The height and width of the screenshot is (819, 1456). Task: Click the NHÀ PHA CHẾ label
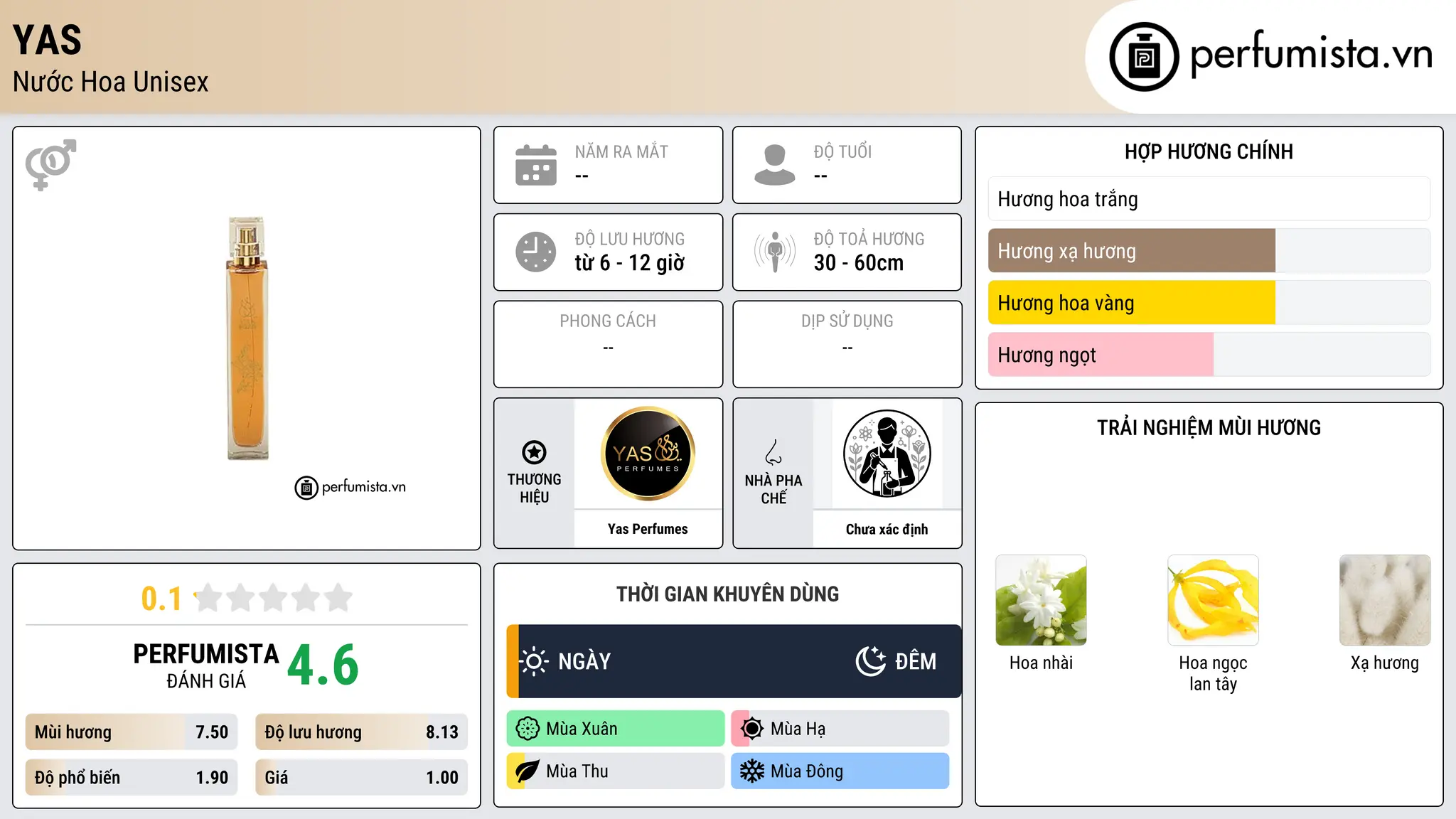point(773,489)
